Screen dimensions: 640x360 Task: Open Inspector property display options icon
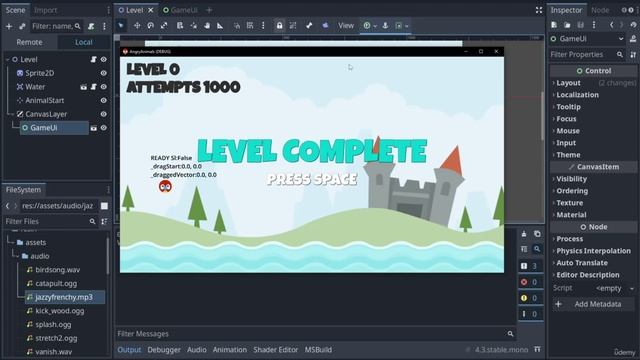pyautogui.click(x=633, y=55)
